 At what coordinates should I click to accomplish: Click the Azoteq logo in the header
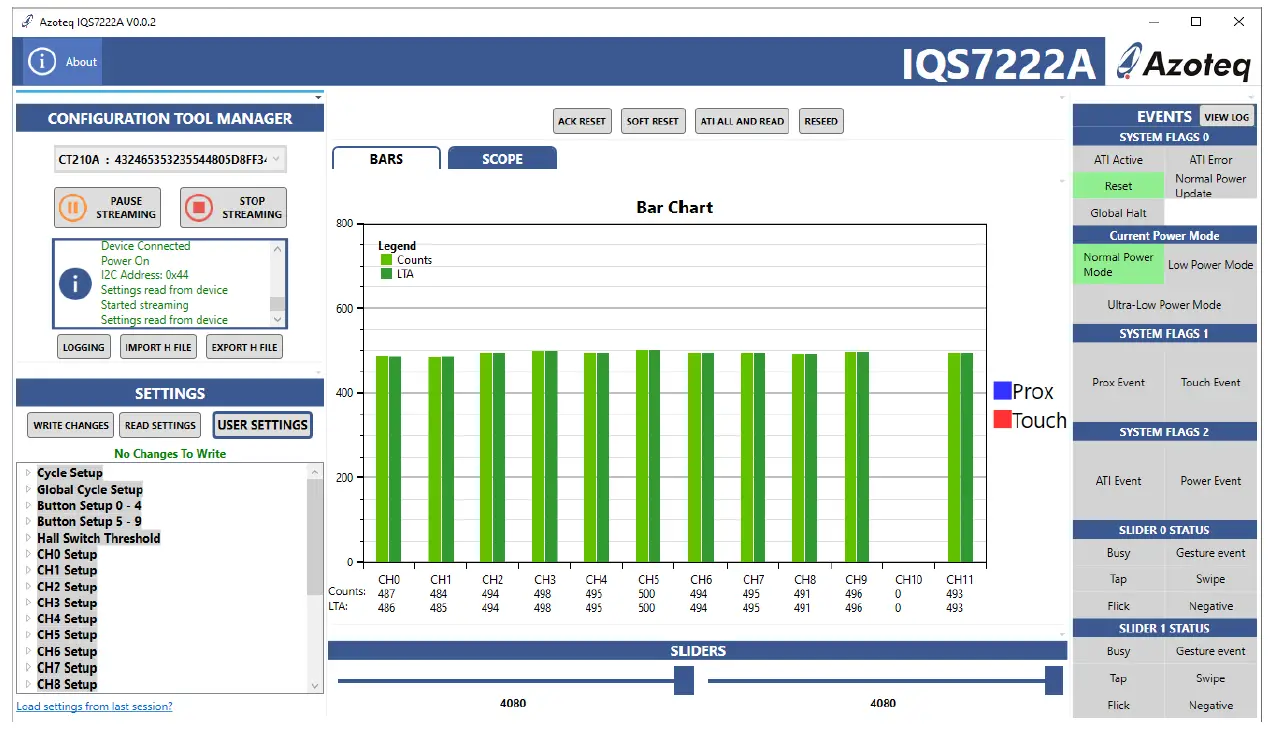pyautogui.click(x=1185, y=63)
